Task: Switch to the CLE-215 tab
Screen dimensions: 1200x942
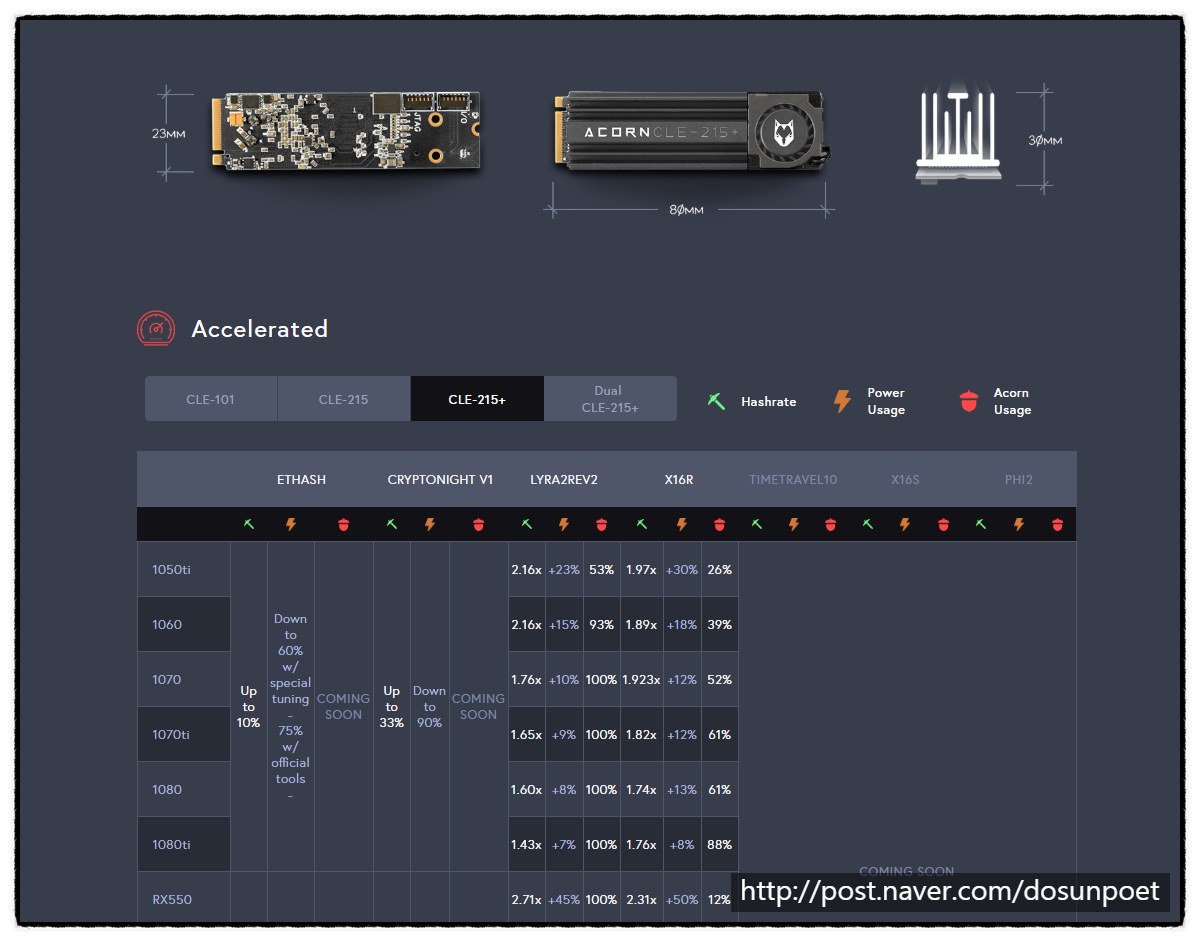Action: tap(344, 399)
